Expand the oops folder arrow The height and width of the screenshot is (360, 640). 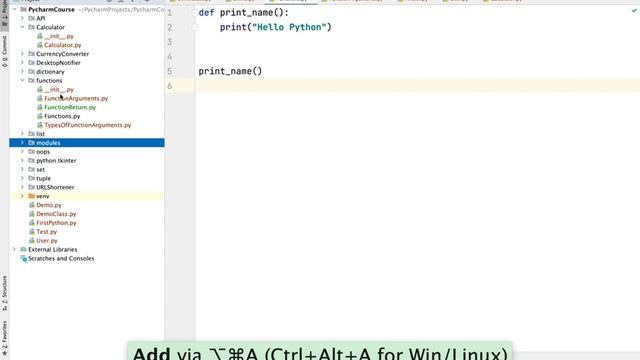click(x=22, y=152)
